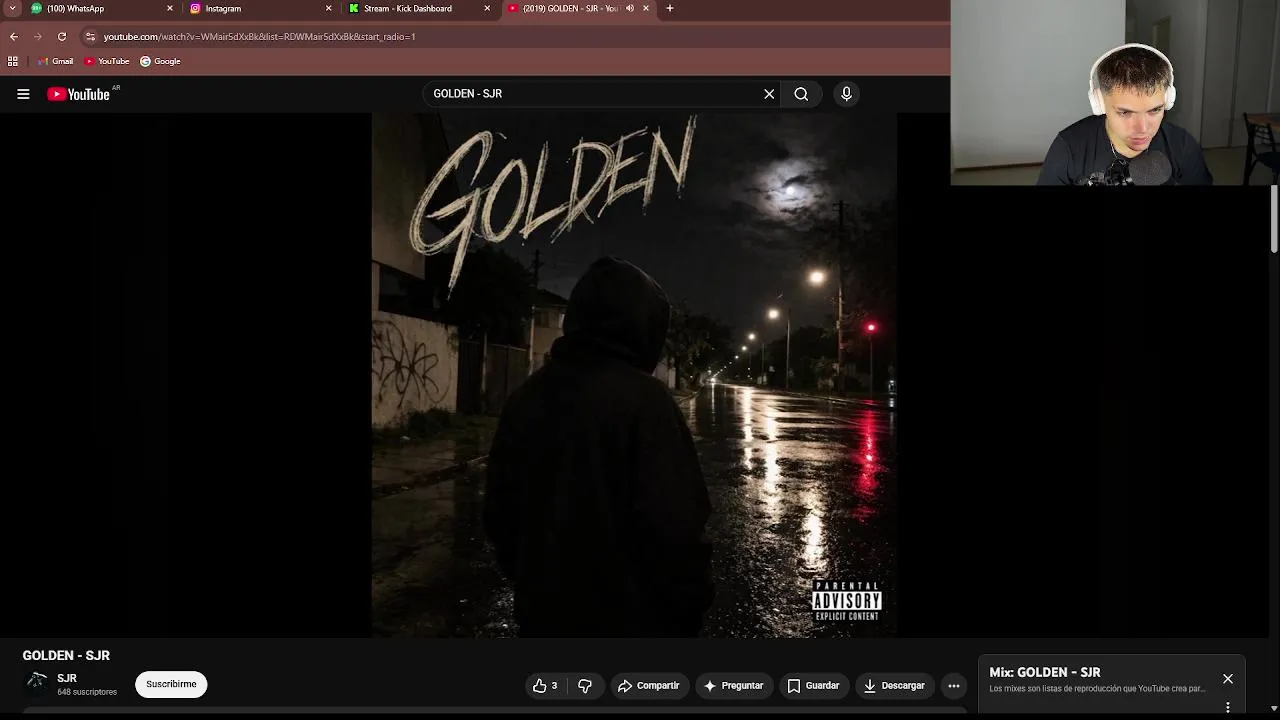Go forward with the browser forward arrow

[38, 37]
